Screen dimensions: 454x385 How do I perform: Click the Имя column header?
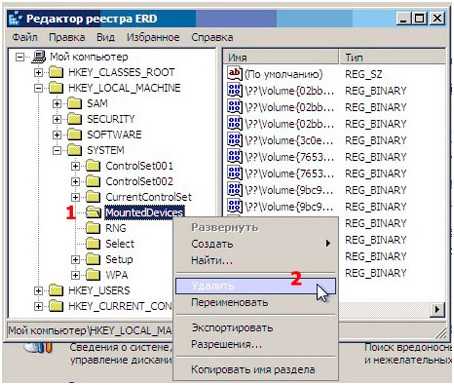281,57
